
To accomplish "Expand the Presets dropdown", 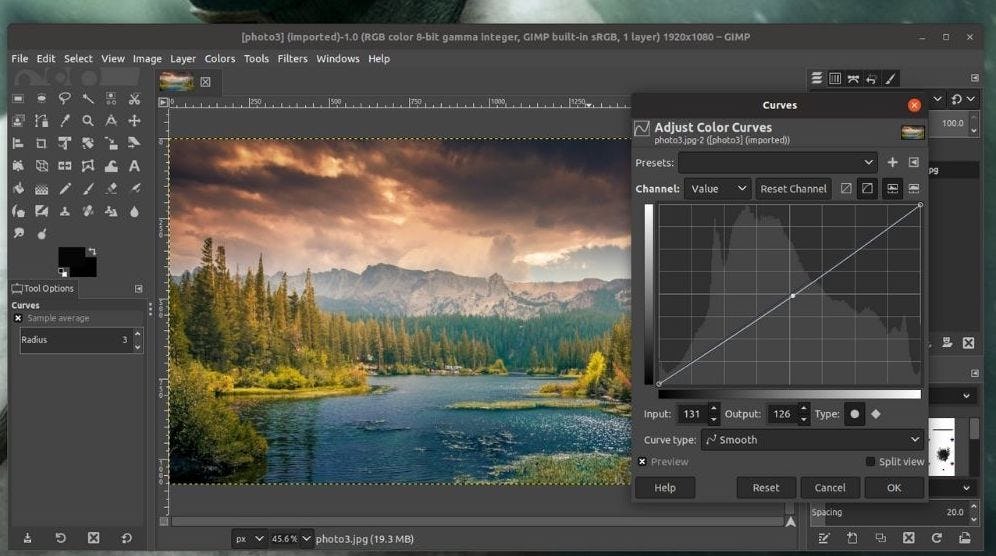I will pos(778,162).
